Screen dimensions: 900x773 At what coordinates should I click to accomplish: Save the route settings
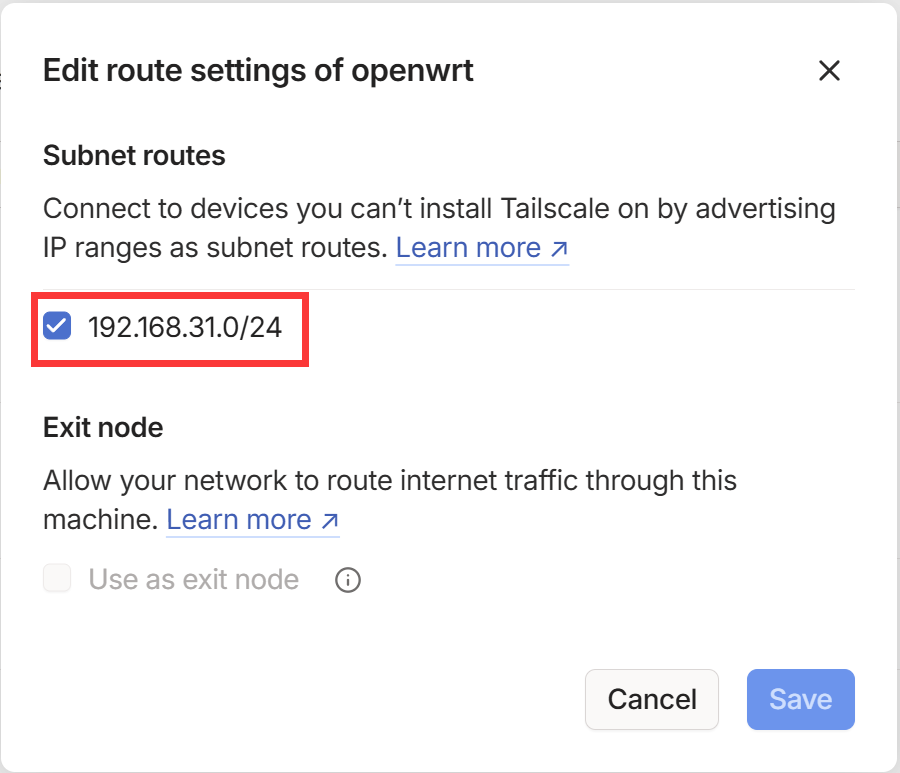(800, 699)
